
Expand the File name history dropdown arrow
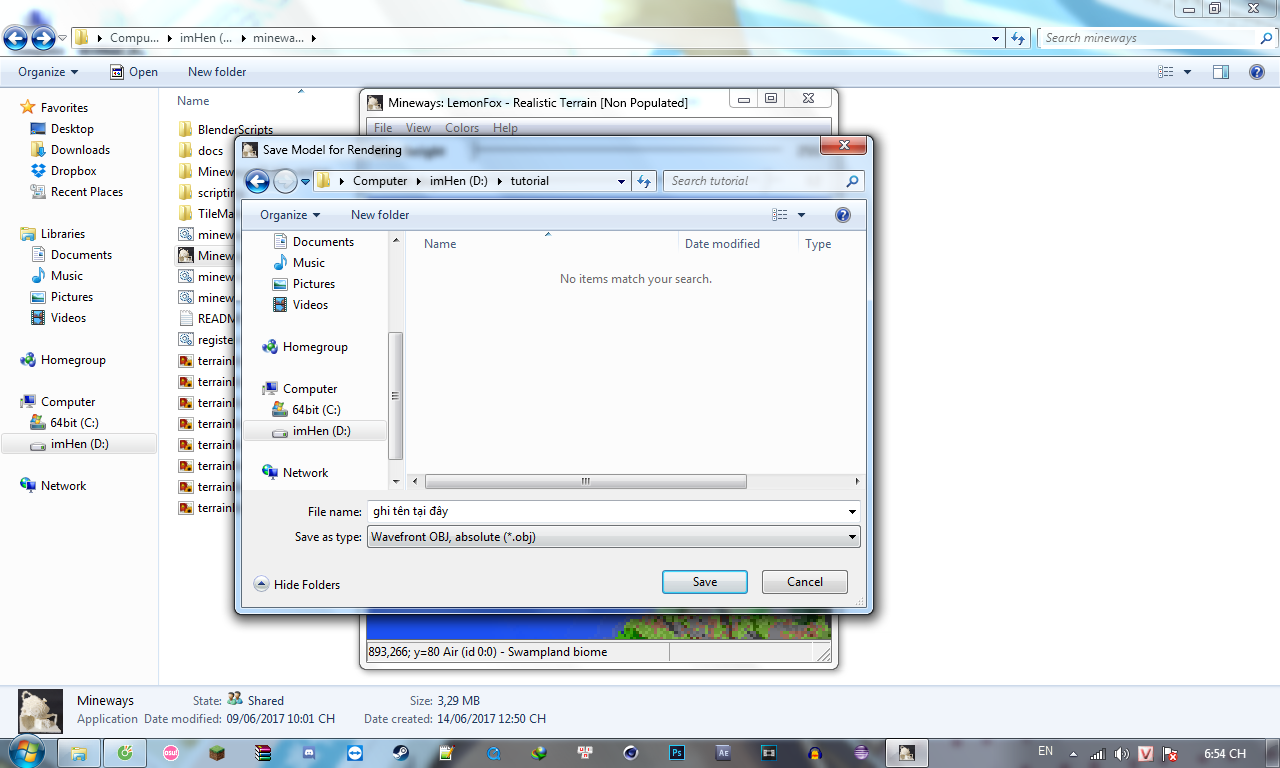tap(852, 512)
